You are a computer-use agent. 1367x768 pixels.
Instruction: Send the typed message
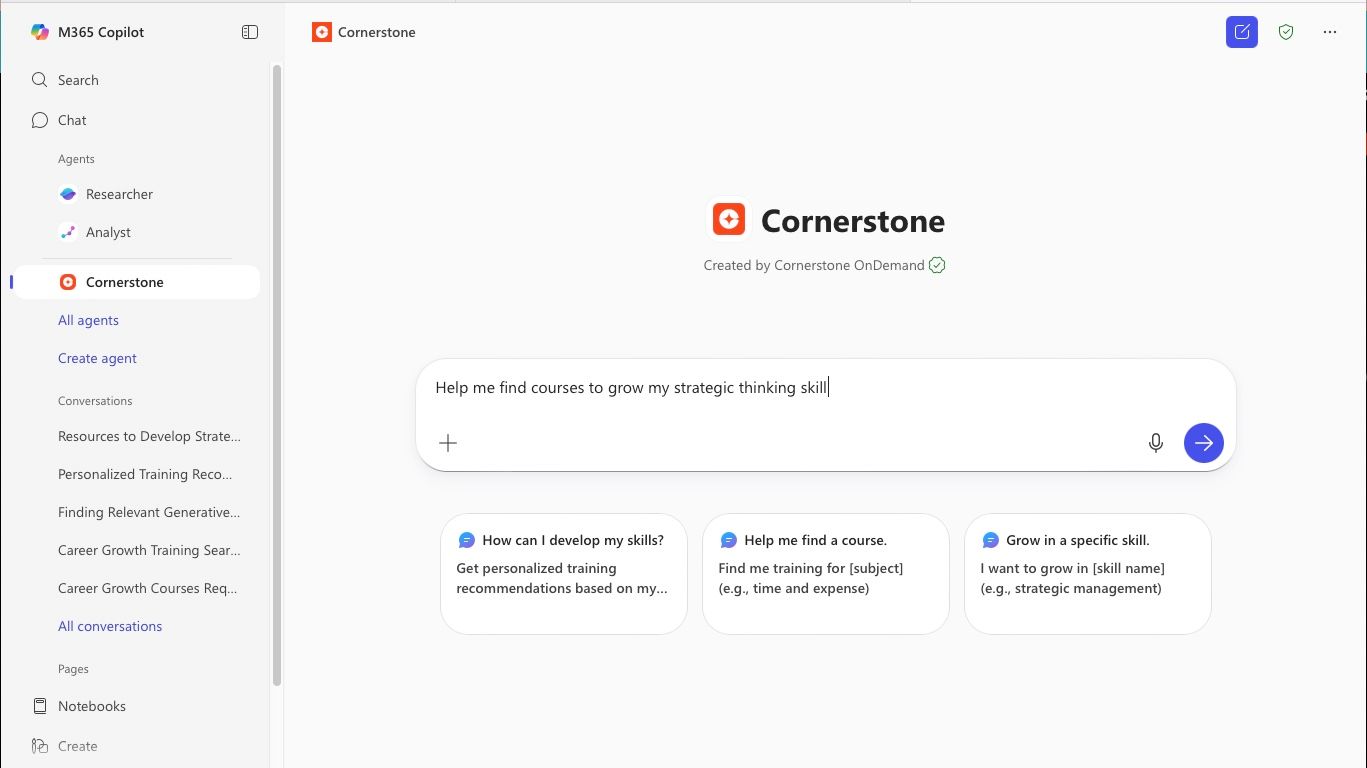coord(1203,442)
